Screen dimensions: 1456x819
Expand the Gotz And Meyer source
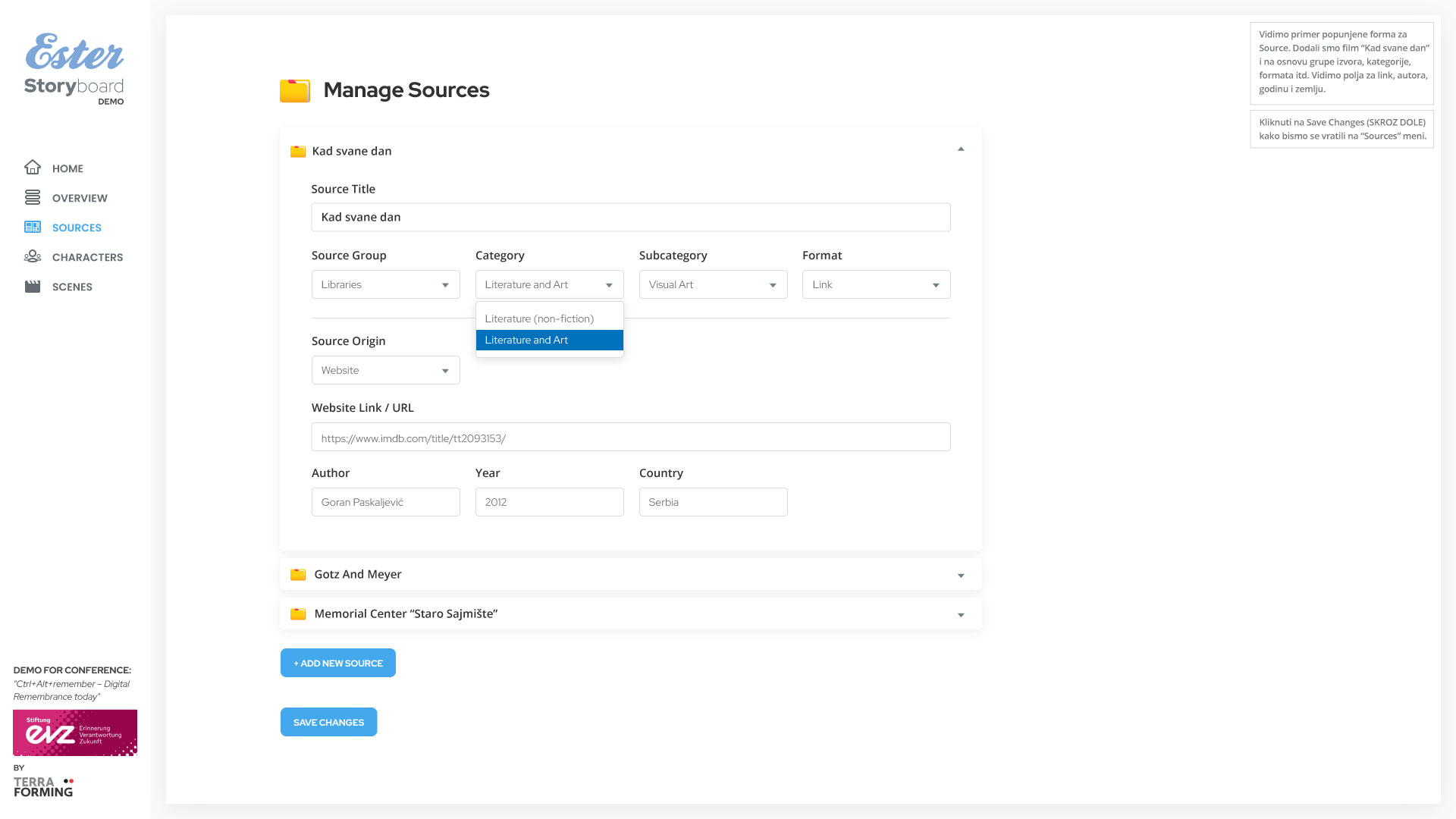point(961,576)
